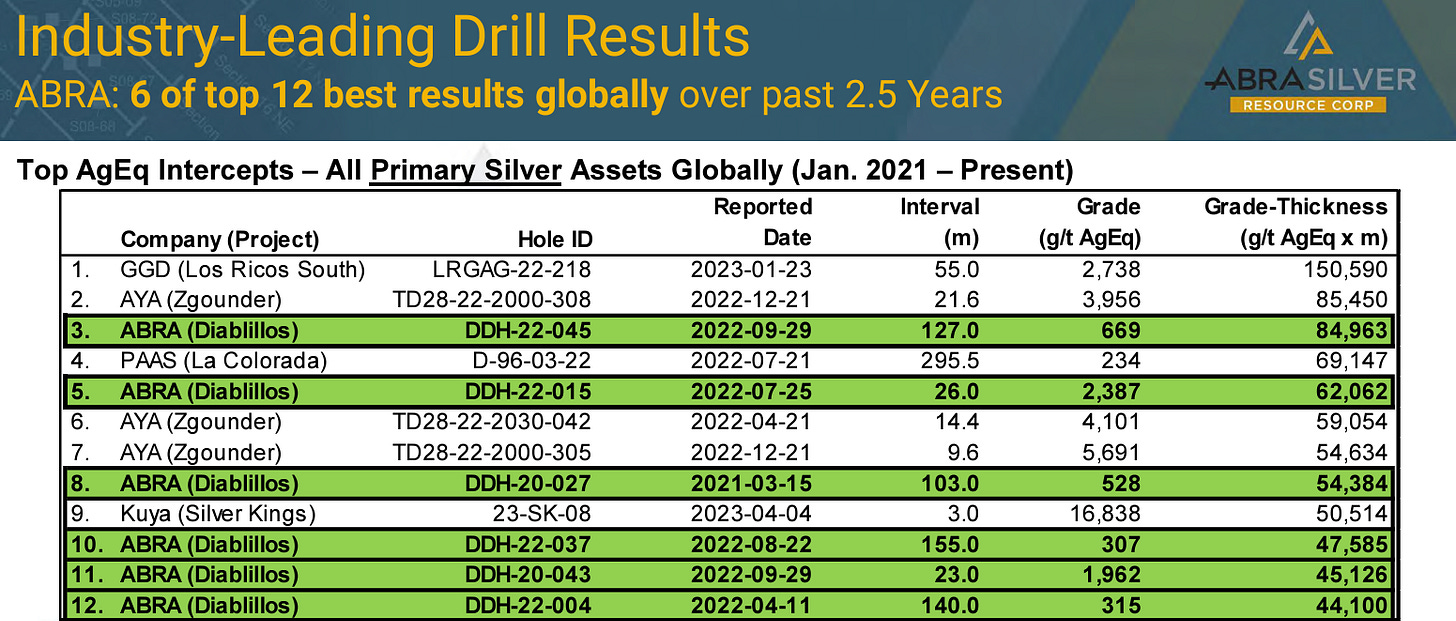Click grade-thickness value 54,384
Viewport: 1456px width, 621px height.
(1351, 484)
